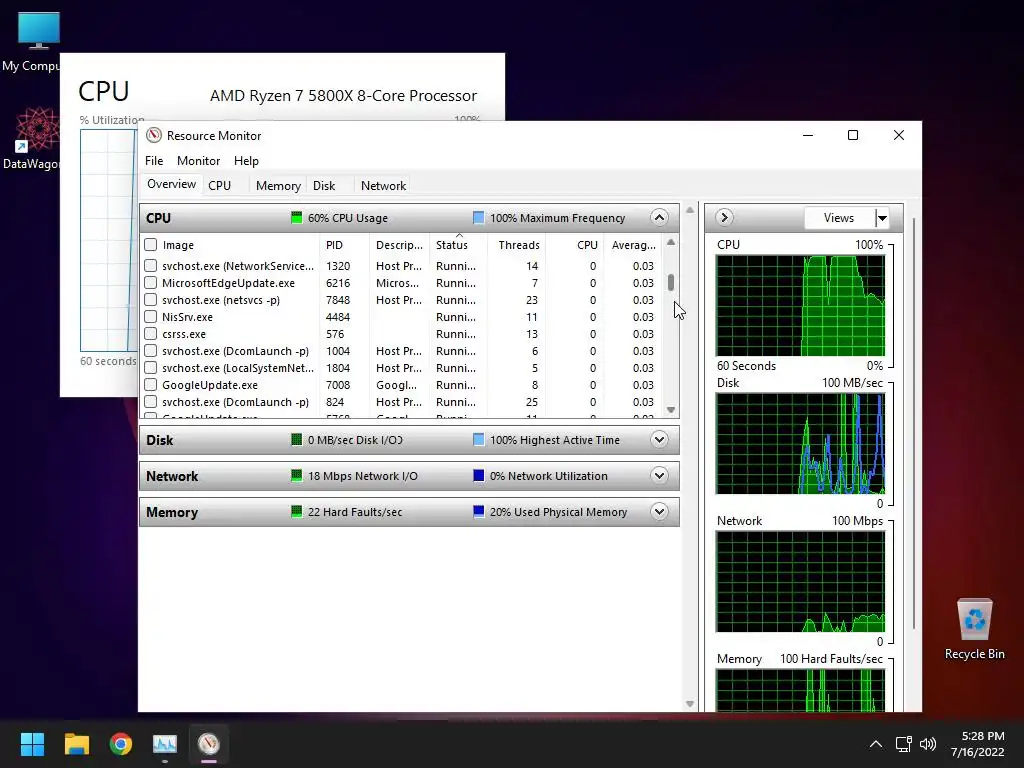
Task: Click the Disk activity graph in right pane
Action: tap(800, 443)
